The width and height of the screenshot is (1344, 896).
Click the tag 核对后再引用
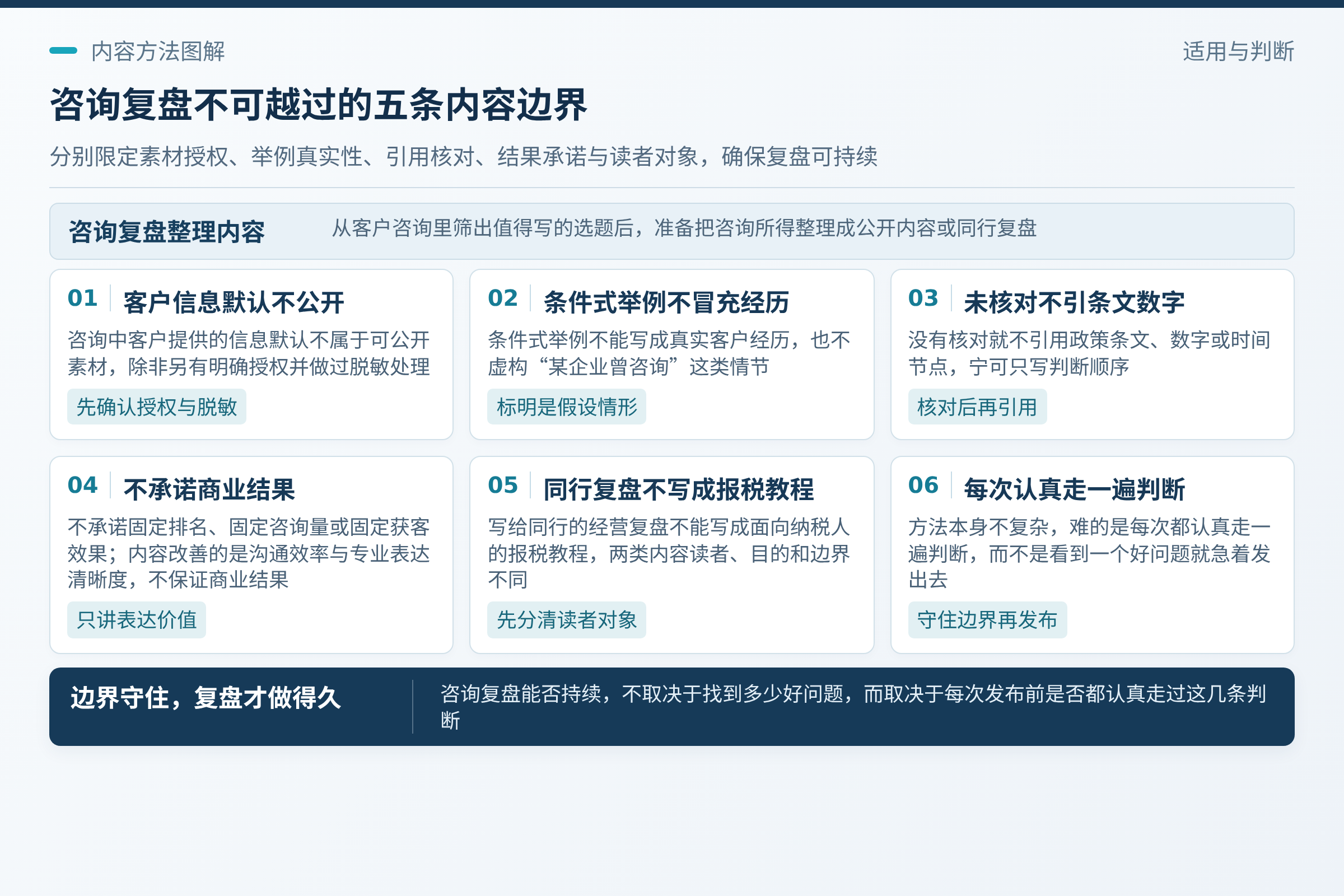click(978, 407)
